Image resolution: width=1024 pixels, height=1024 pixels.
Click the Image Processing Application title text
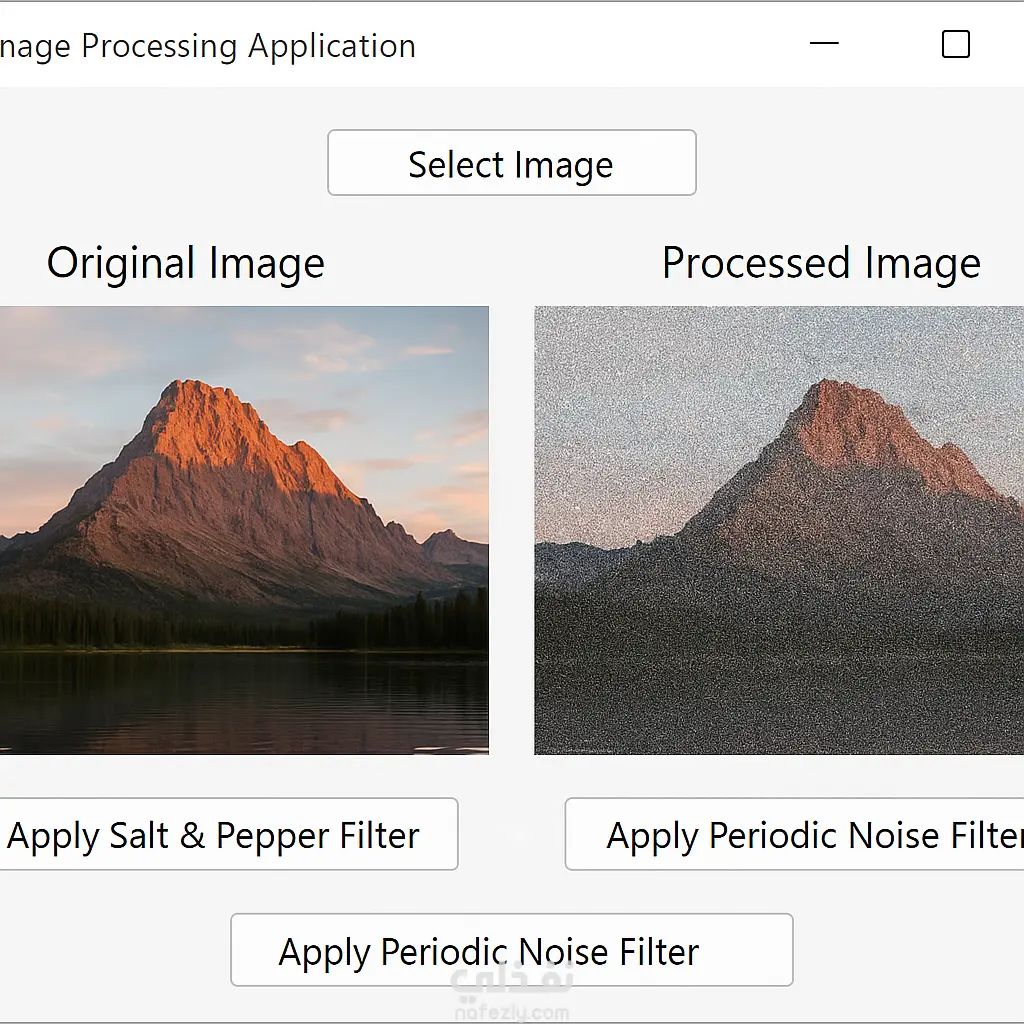(x=208, y=46)
